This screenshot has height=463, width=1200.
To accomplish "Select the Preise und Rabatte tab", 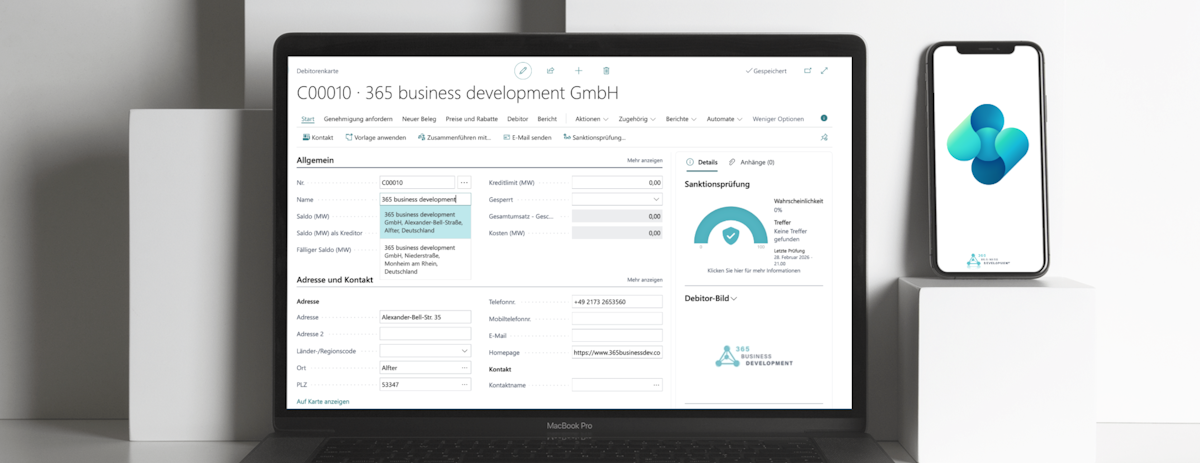I will pyautogui.click(x=471, y=119).
